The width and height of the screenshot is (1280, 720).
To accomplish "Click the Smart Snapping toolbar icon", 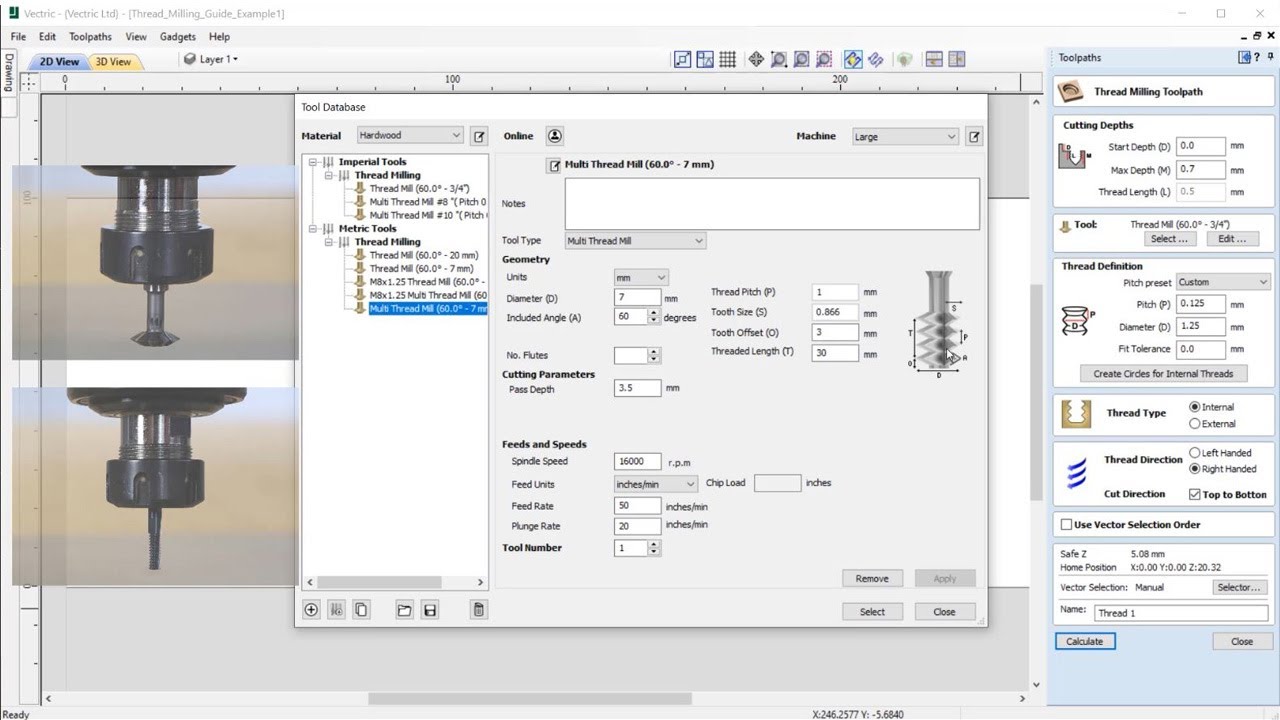I will [x=705, y=60].
